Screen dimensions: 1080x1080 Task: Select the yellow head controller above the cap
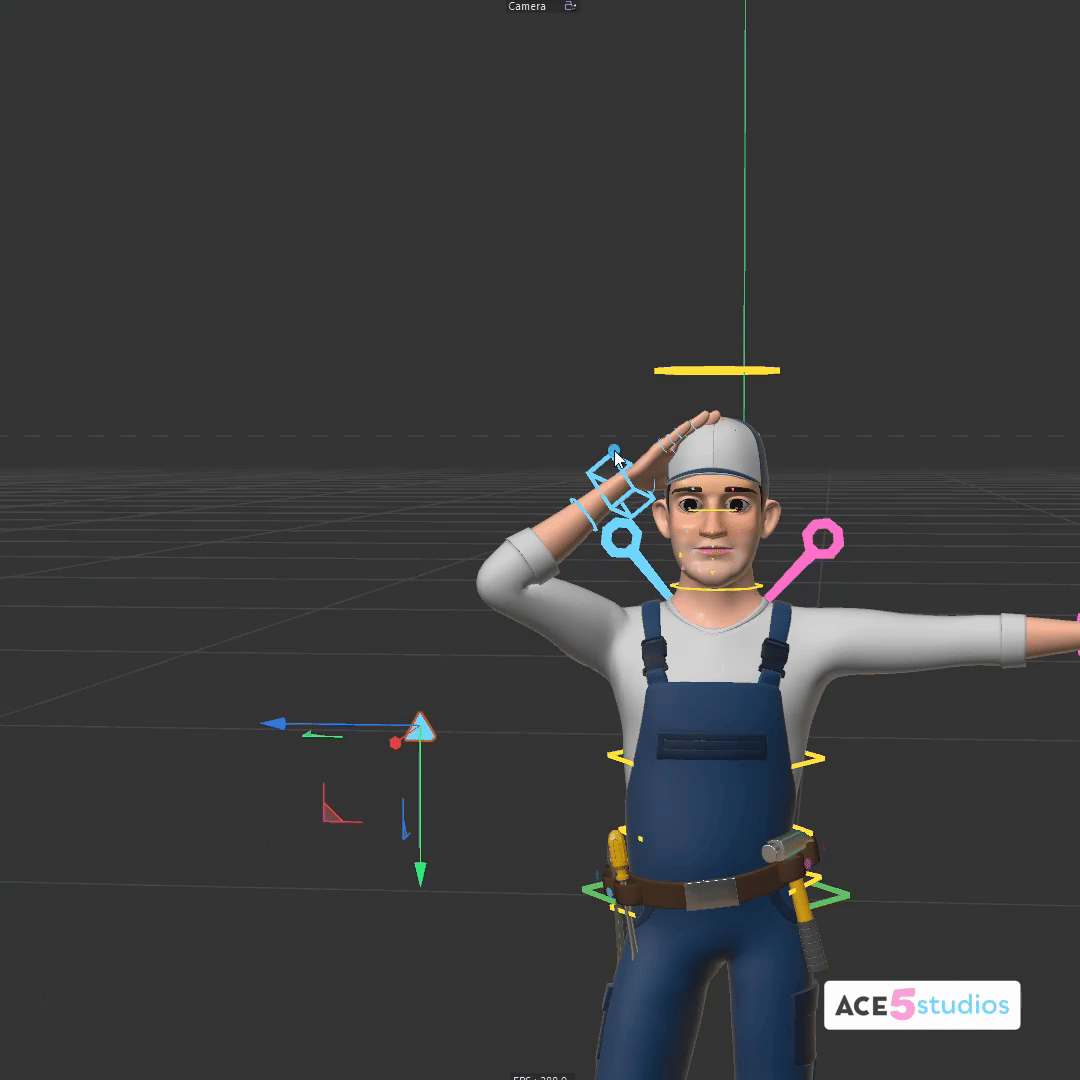(x=716, y=371)
